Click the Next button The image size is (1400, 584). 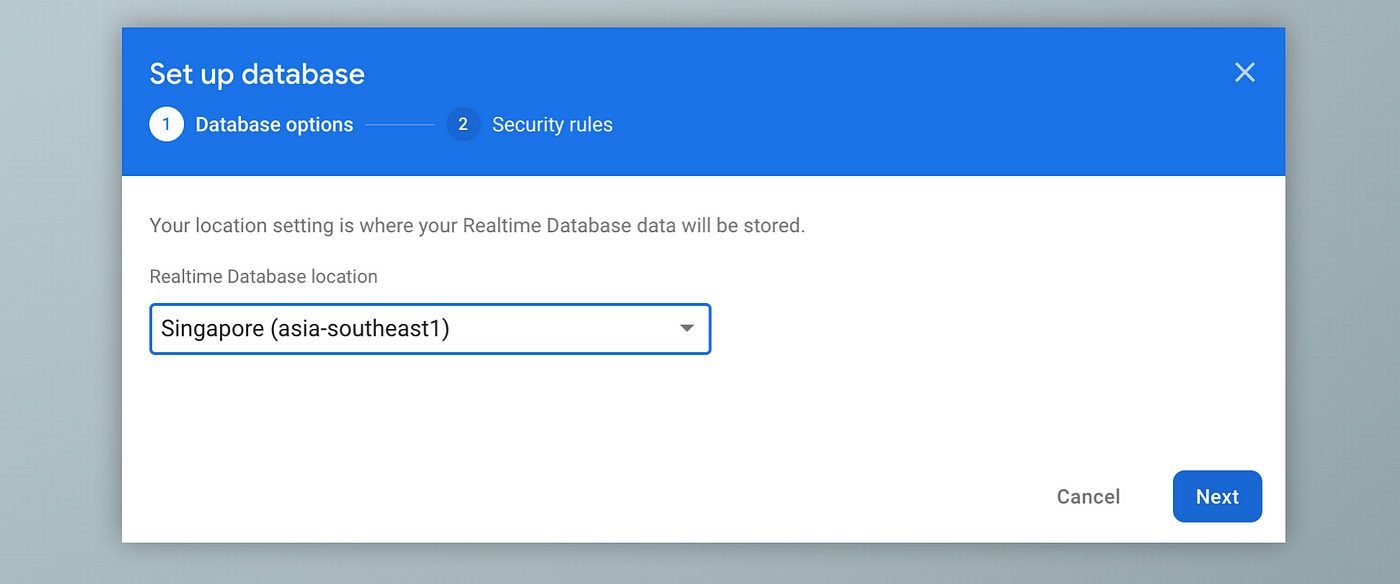pos(1217,497)
